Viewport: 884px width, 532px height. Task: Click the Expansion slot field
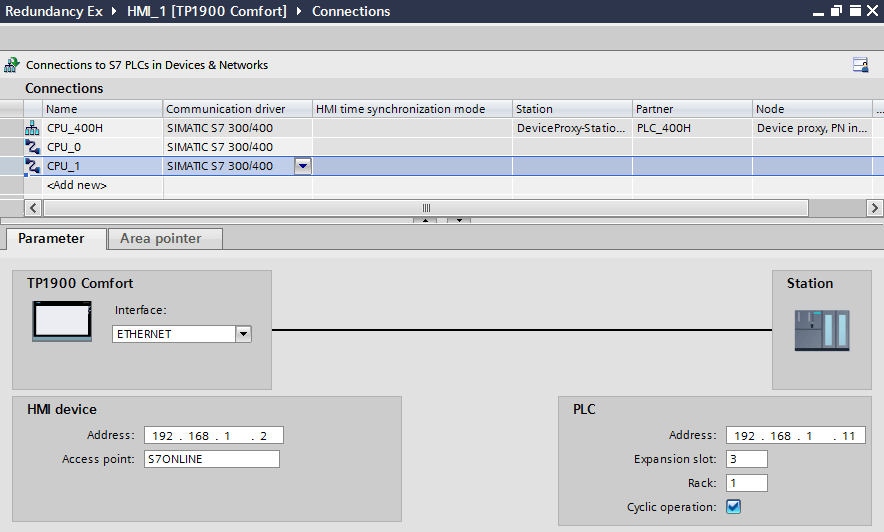click(746, 459)
